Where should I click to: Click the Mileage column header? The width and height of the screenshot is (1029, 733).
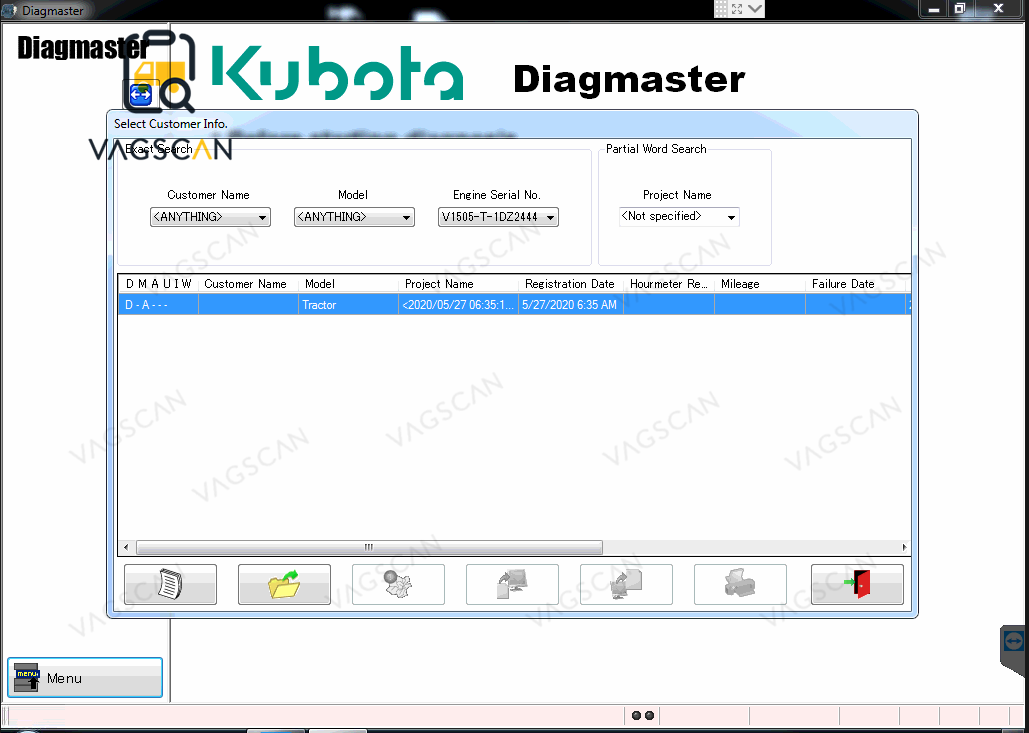740,284
